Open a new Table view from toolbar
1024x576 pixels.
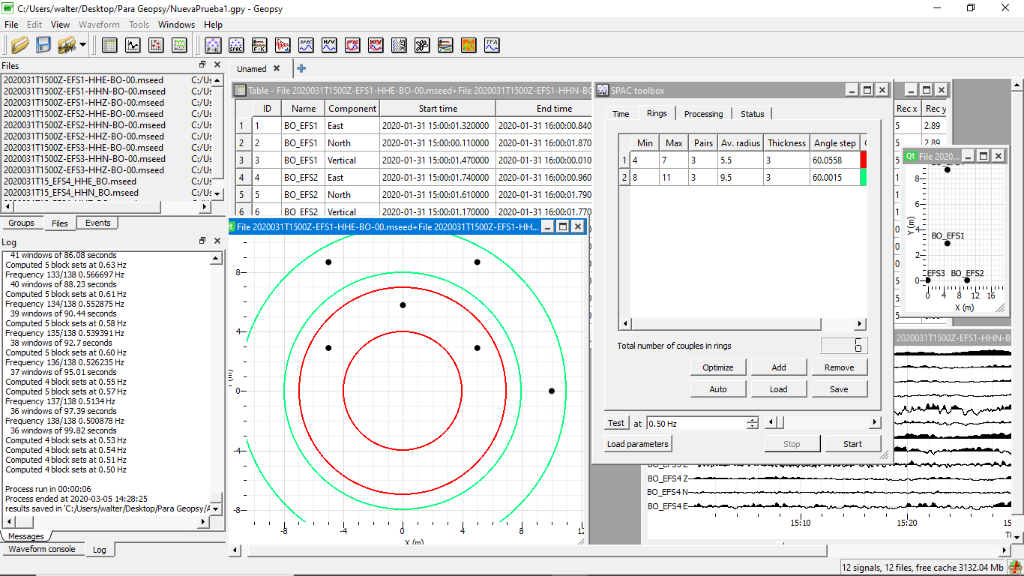(109, 45)
